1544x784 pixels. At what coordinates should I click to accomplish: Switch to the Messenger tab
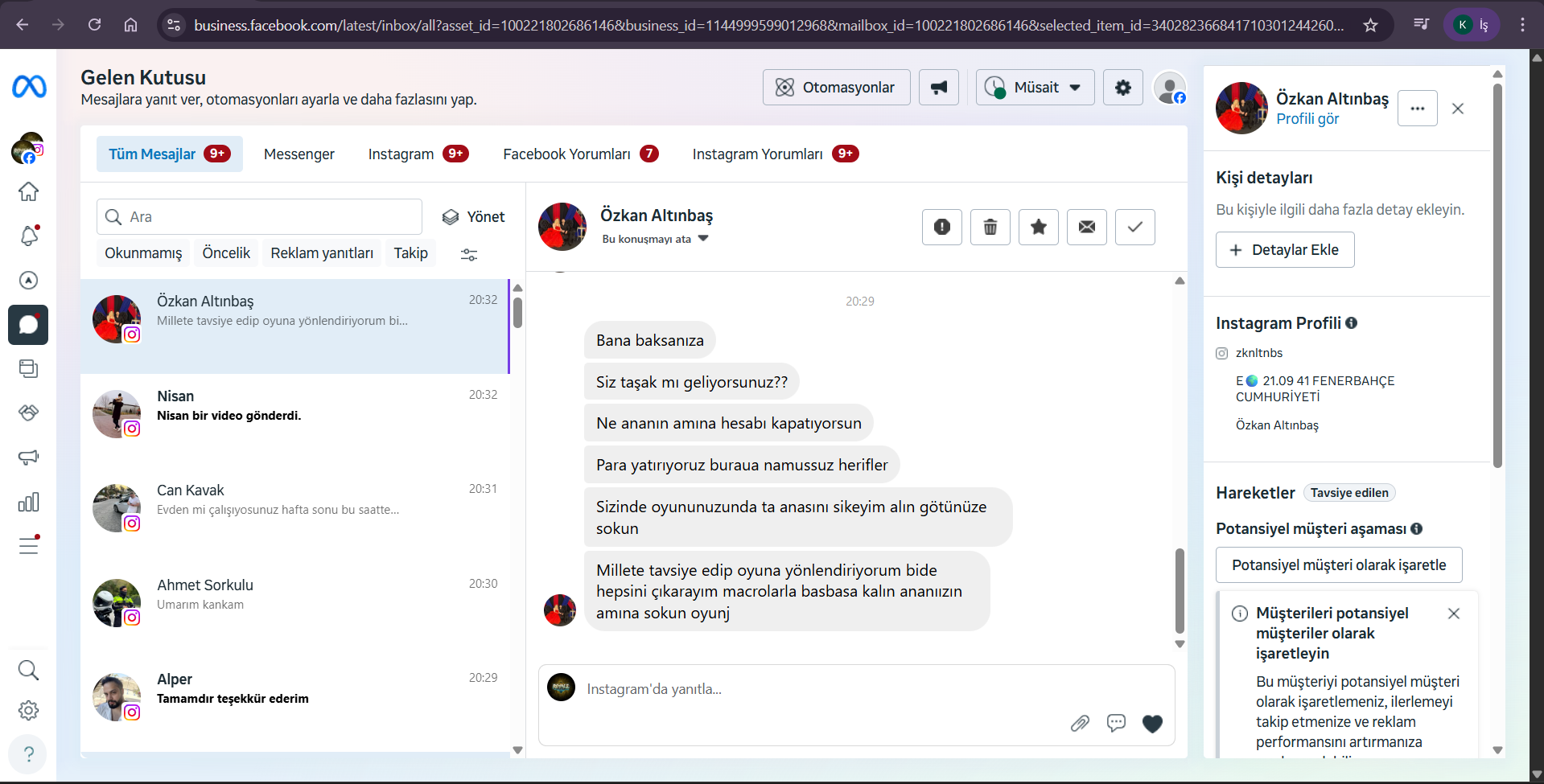click(x=299, y=154)
